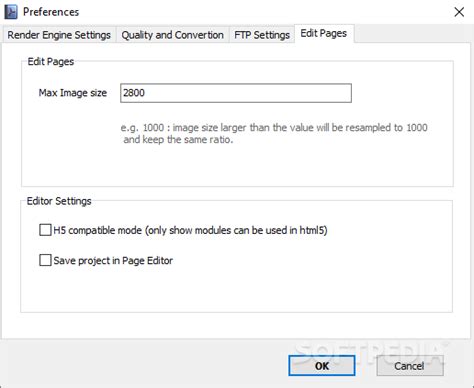Viewport: 474px width, 388px height.
Task: Click the 'Max Image size' label
Action: point(73,93)
